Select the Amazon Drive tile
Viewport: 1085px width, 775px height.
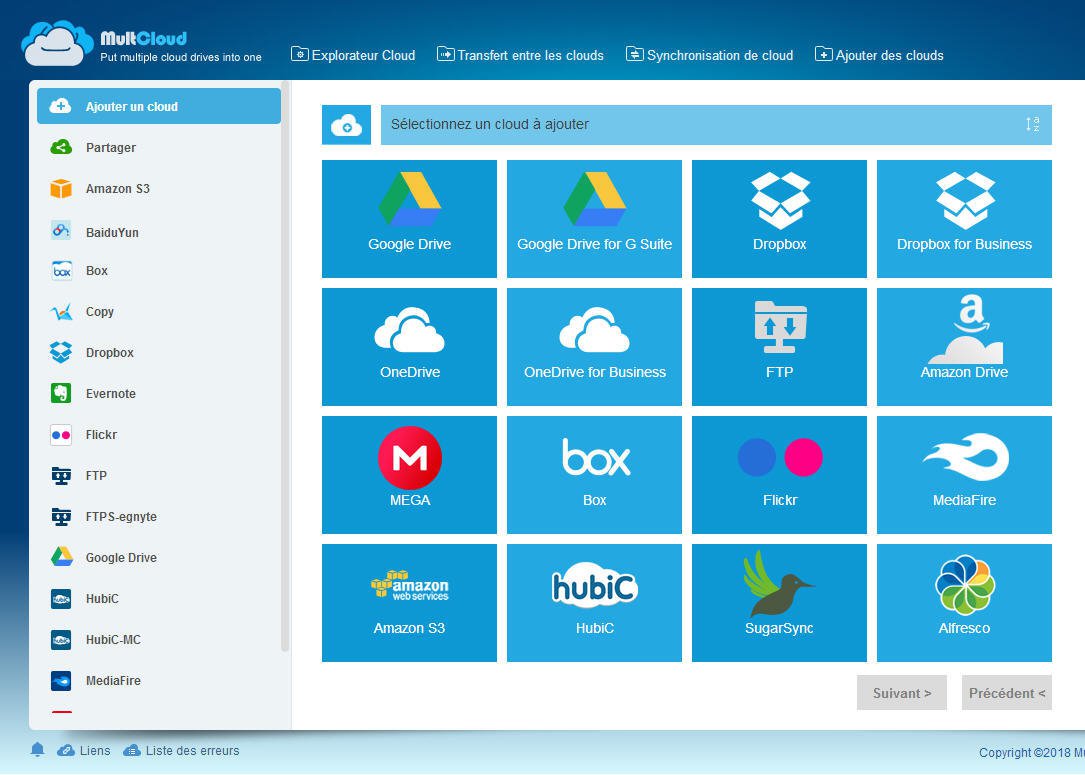[964, 347]
